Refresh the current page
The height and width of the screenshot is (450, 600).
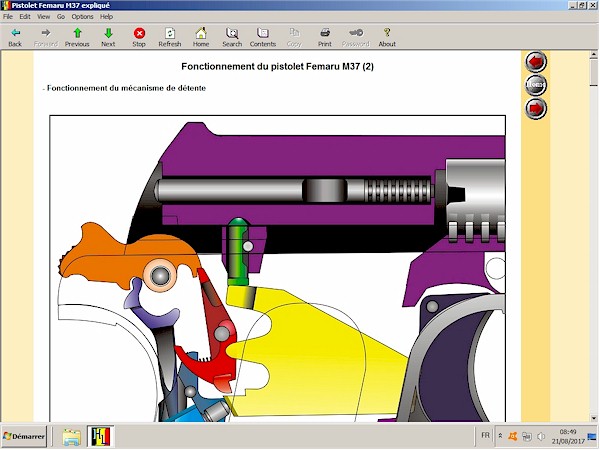click(x=170, y=37)
